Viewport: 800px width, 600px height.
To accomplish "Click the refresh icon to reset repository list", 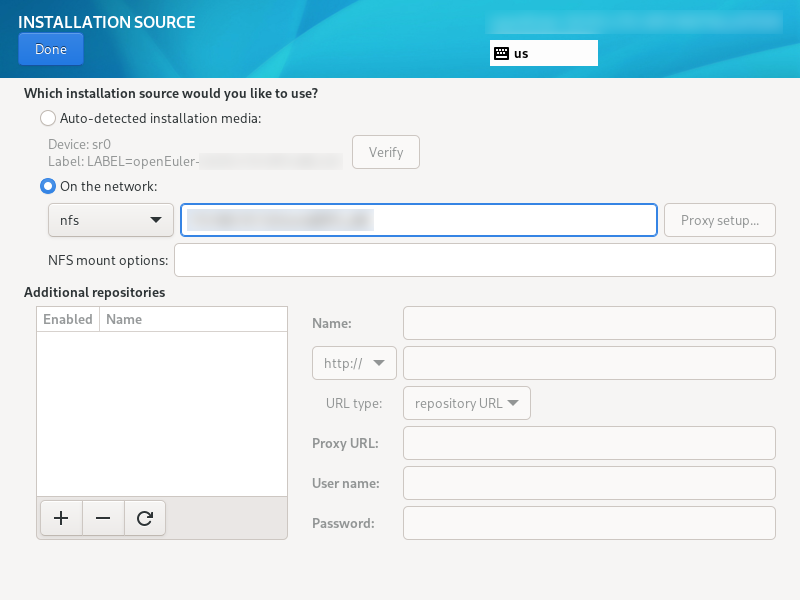I will 145,518.
